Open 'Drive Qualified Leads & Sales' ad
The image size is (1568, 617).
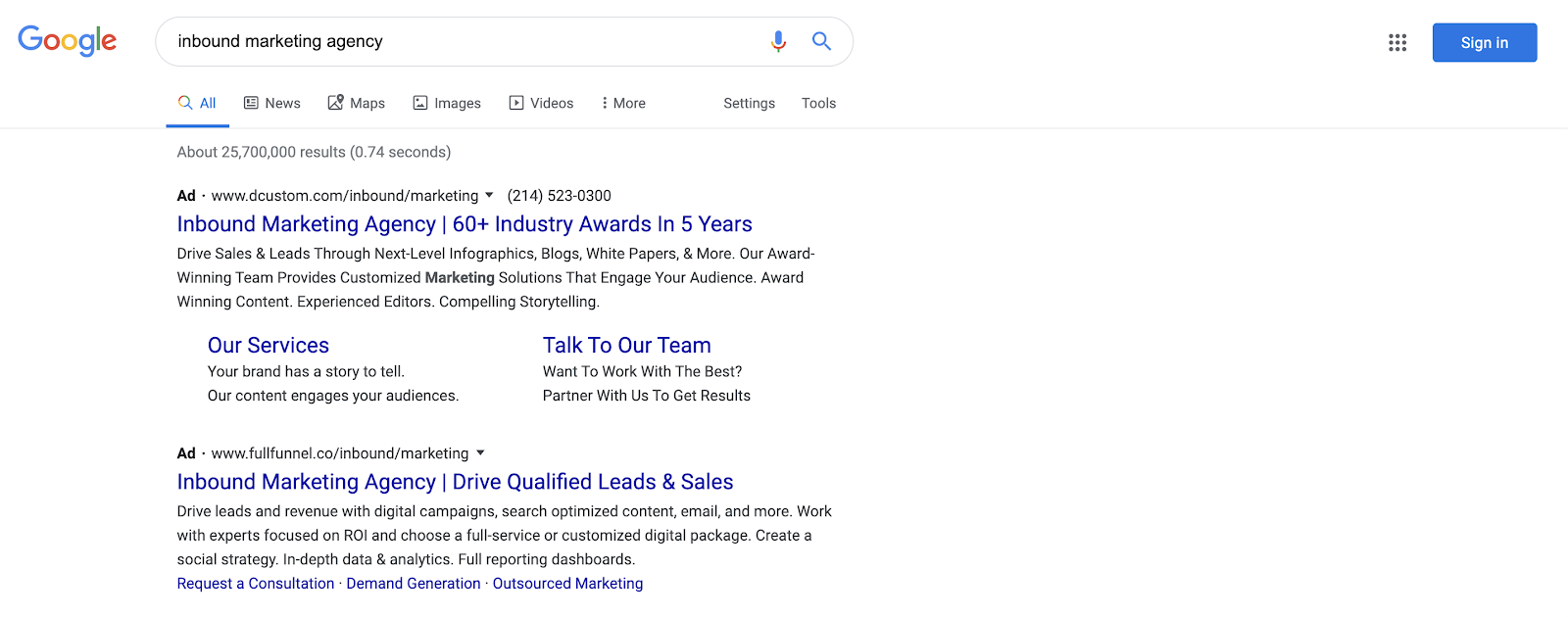[x=455, y=482]
